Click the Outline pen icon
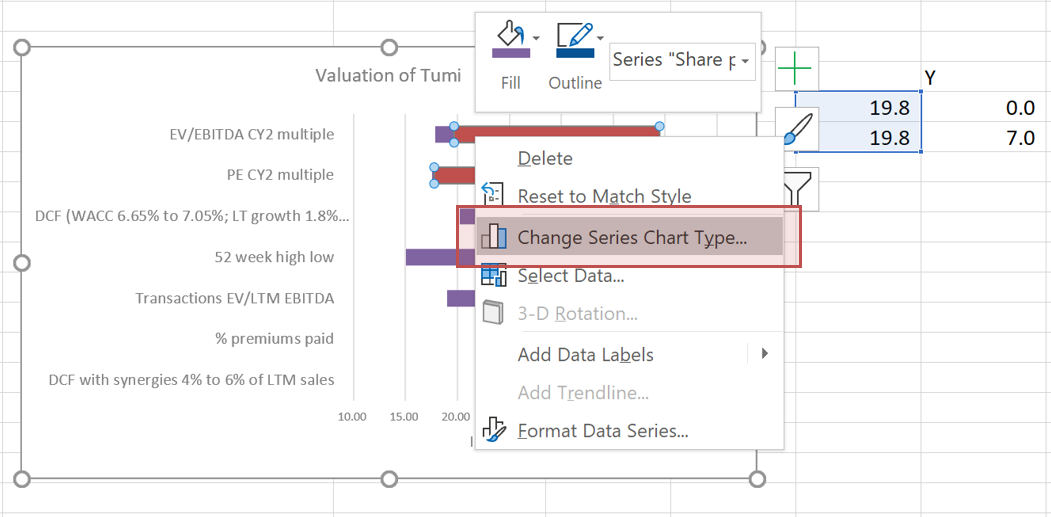This screenshot has height=517, width=1051. pos(574,37)
